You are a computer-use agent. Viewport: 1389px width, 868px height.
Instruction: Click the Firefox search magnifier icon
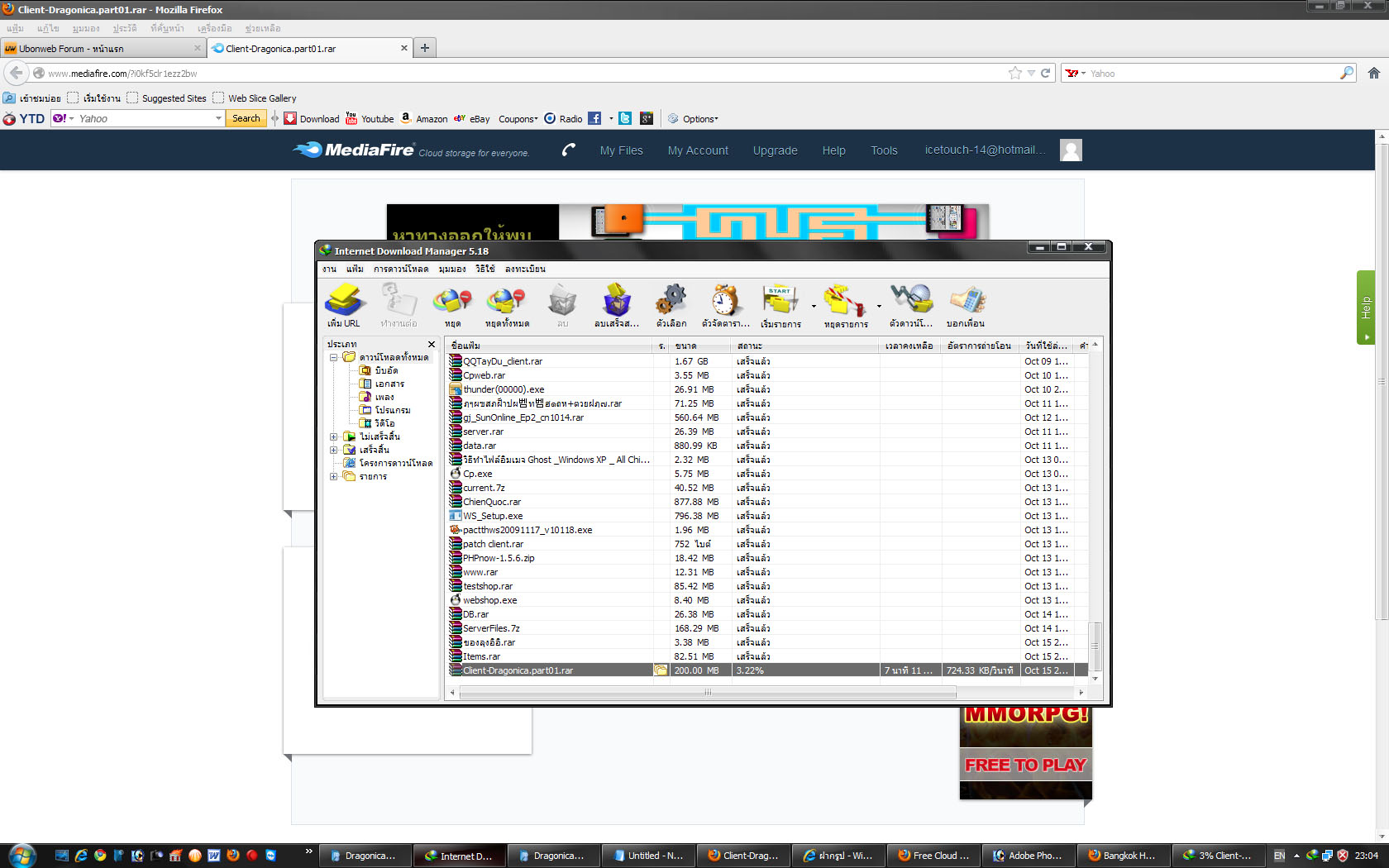1347,74
